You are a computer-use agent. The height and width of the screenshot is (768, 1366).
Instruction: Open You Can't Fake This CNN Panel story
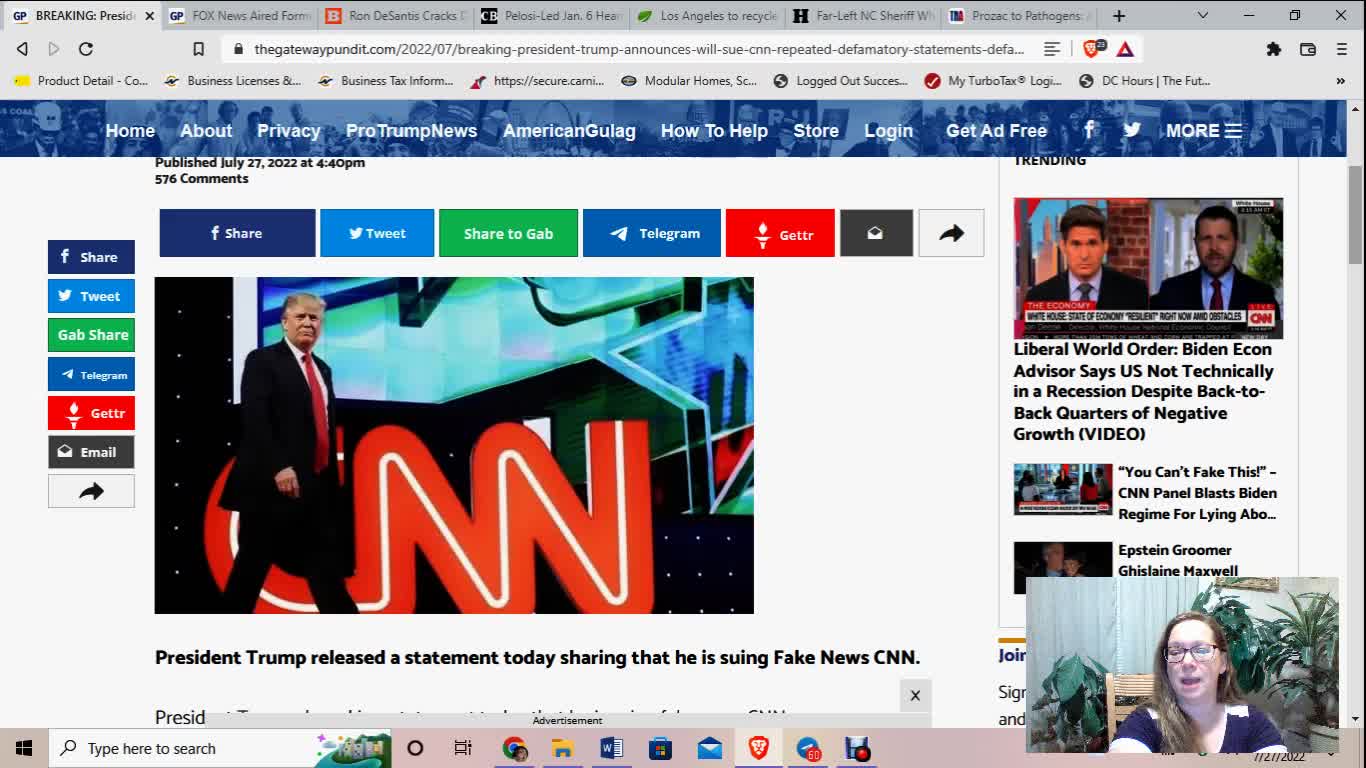[x=1197, y=492]
